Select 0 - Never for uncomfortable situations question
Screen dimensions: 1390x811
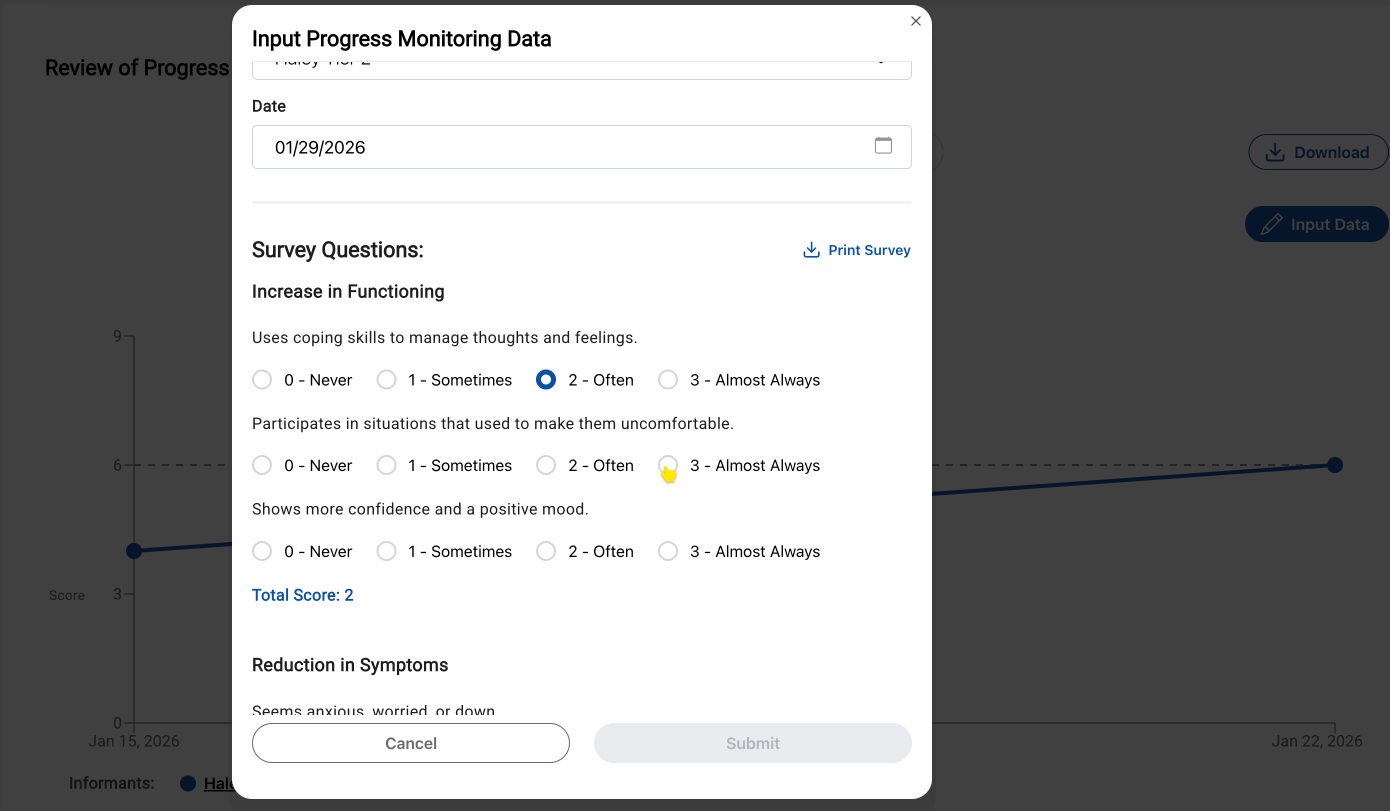tap(262, 465)
